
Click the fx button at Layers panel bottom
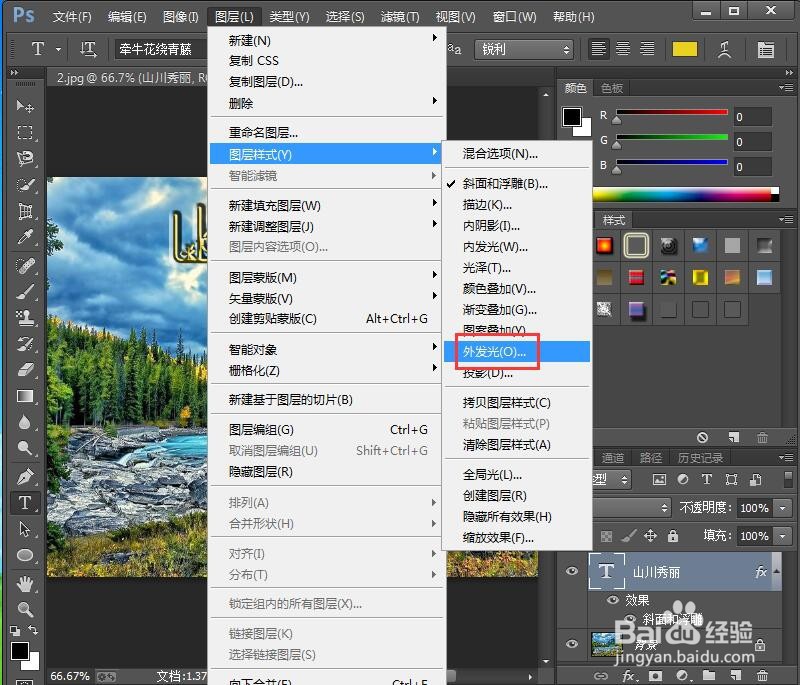coord(627,675)
